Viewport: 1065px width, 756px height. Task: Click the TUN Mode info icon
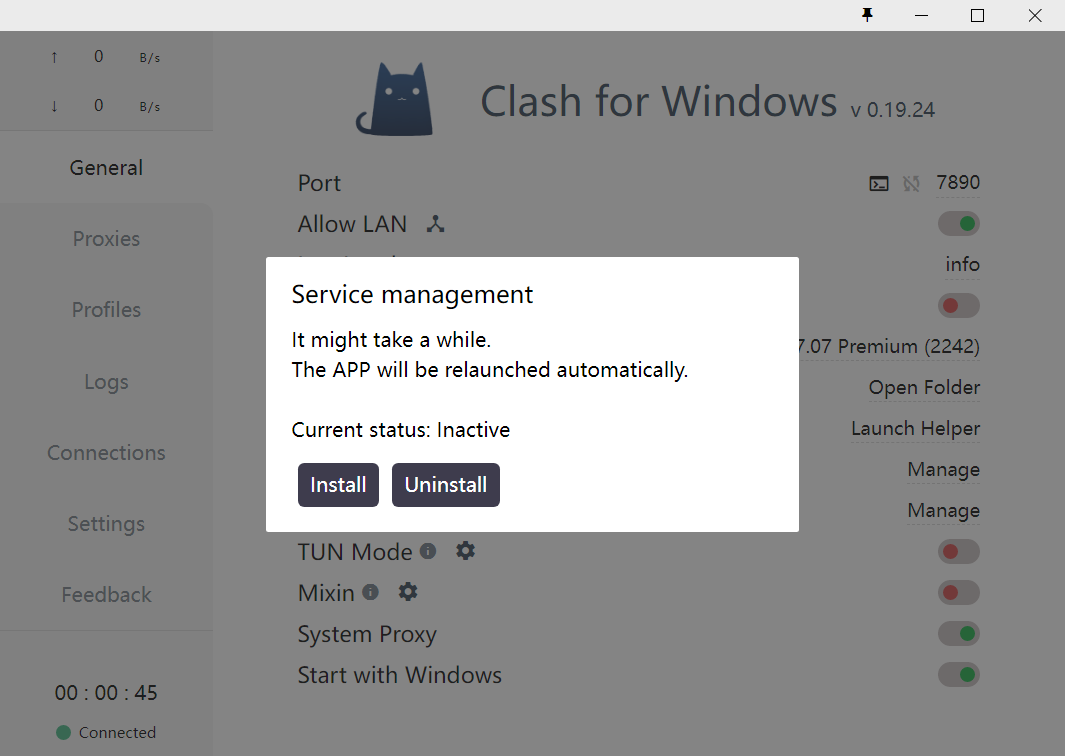pyautogui.click(x=428, y=551)
